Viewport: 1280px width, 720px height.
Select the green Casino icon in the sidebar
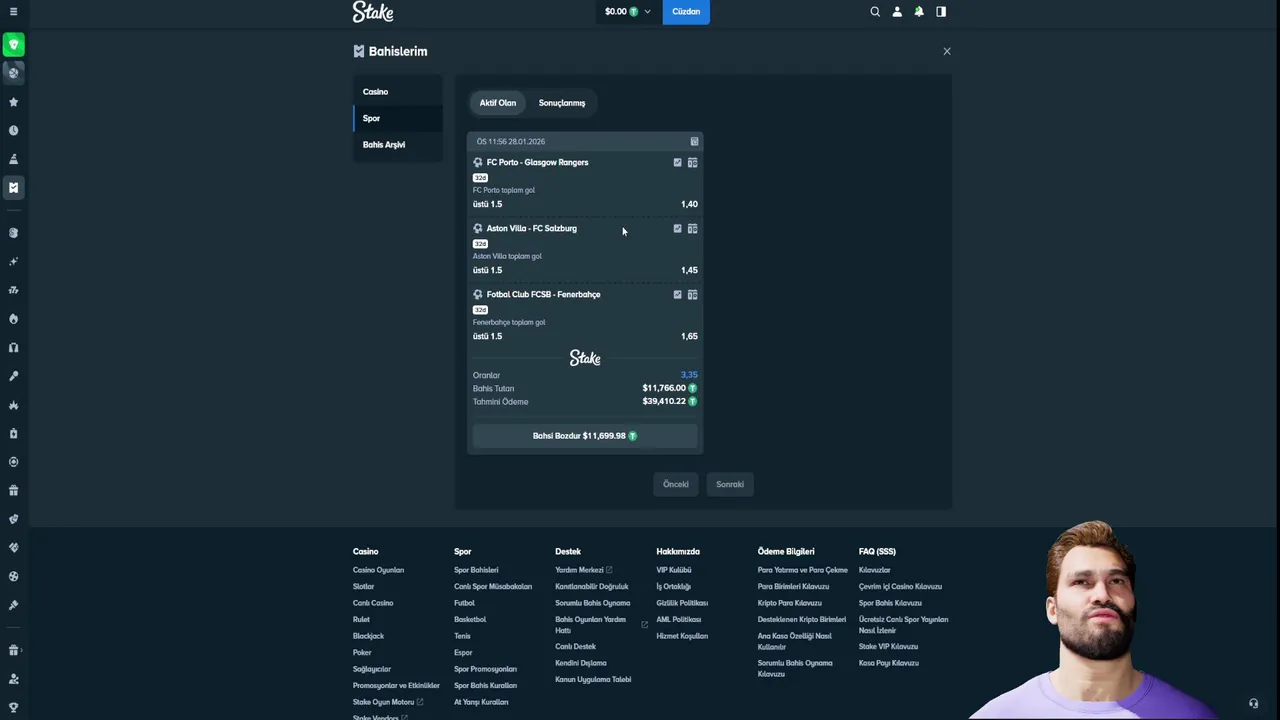[x=13, y=44]
